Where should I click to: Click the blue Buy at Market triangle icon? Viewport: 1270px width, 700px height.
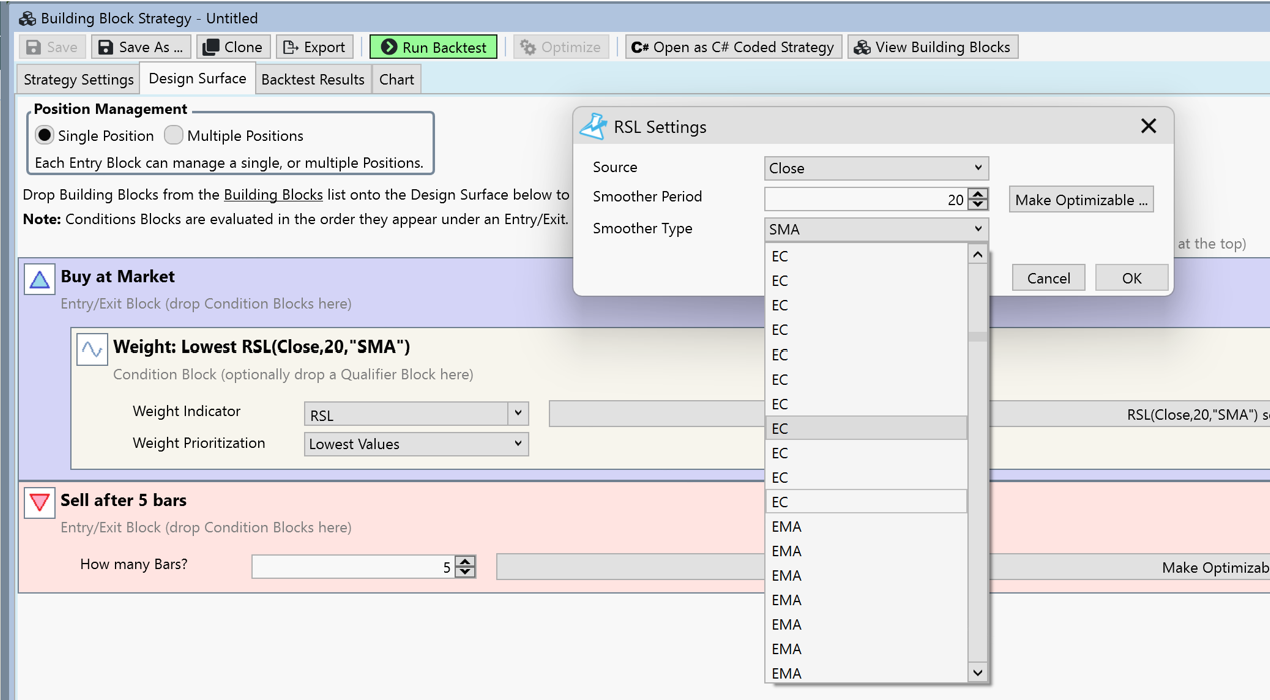[39, 280]
